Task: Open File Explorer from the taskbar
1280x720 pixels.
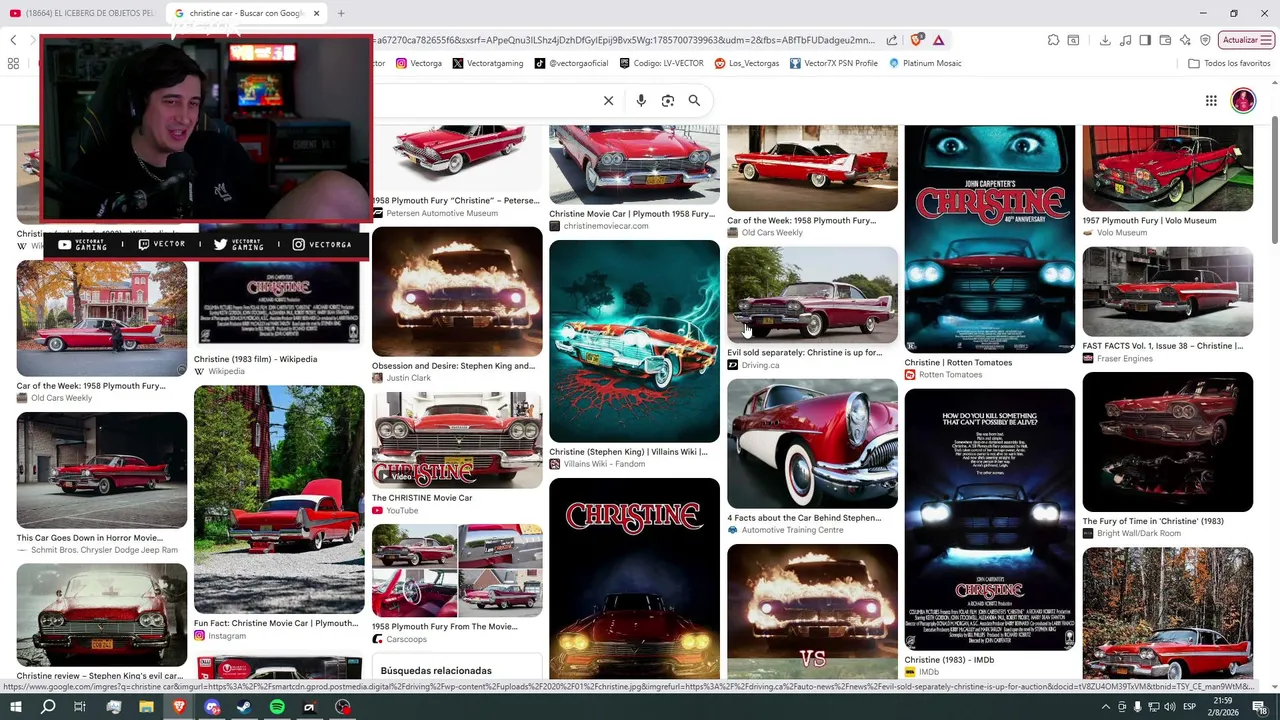Action: [x=146, y=707]
